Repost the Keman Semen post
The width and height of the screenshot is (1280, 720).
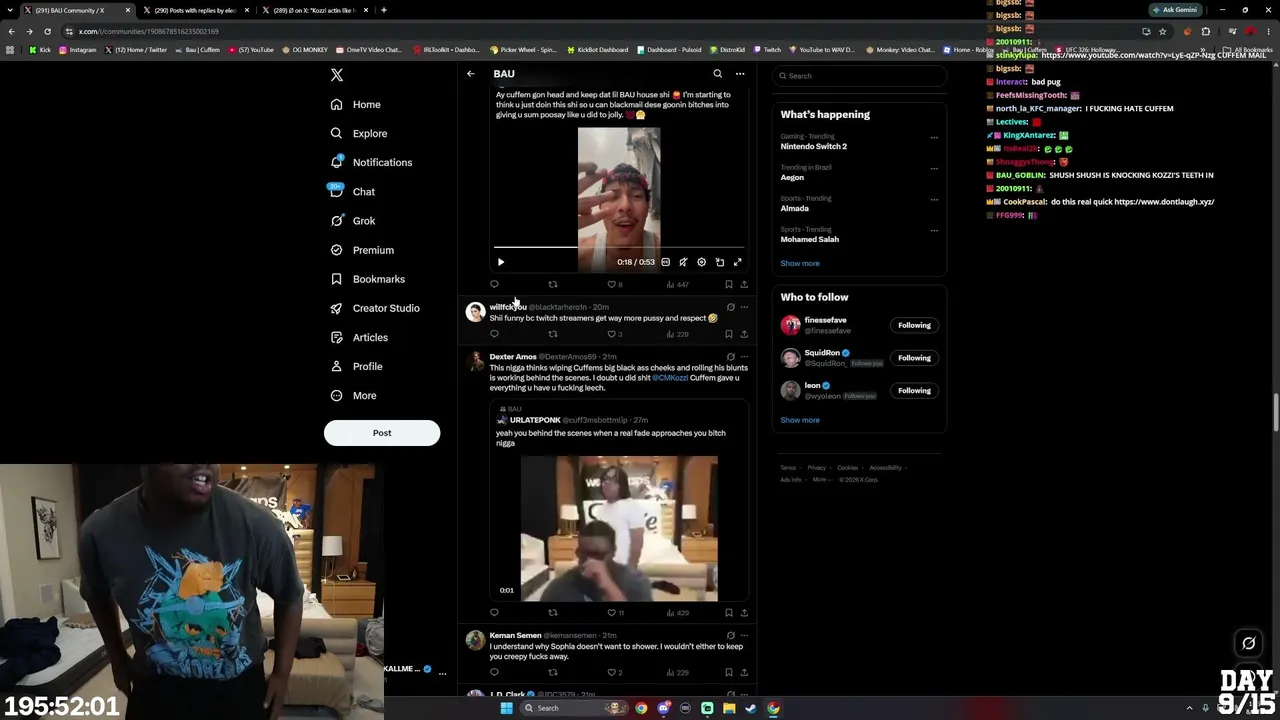coord(552,672)
